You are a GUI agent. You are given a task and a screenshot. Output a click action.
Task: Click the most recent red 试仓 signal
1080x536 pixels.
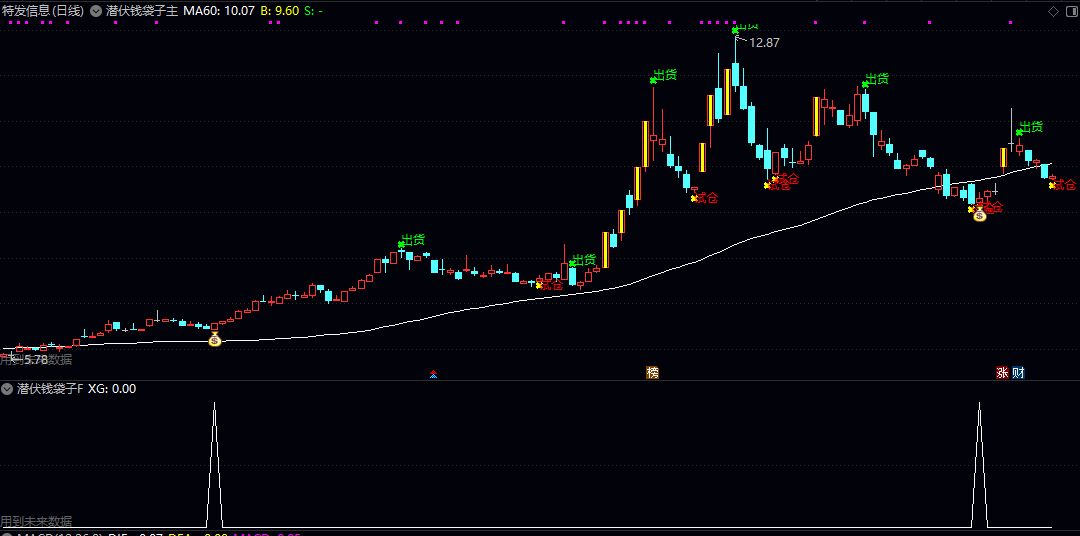pos(1063,185)
